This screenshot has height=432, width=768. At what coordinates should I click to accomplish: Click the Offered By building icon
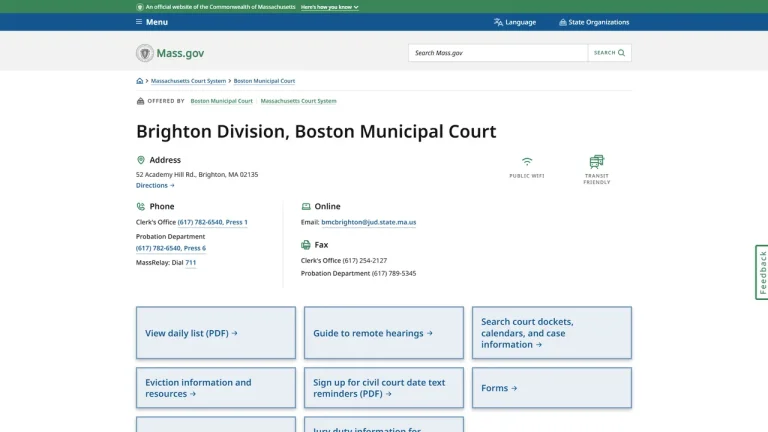pos(141,101)
